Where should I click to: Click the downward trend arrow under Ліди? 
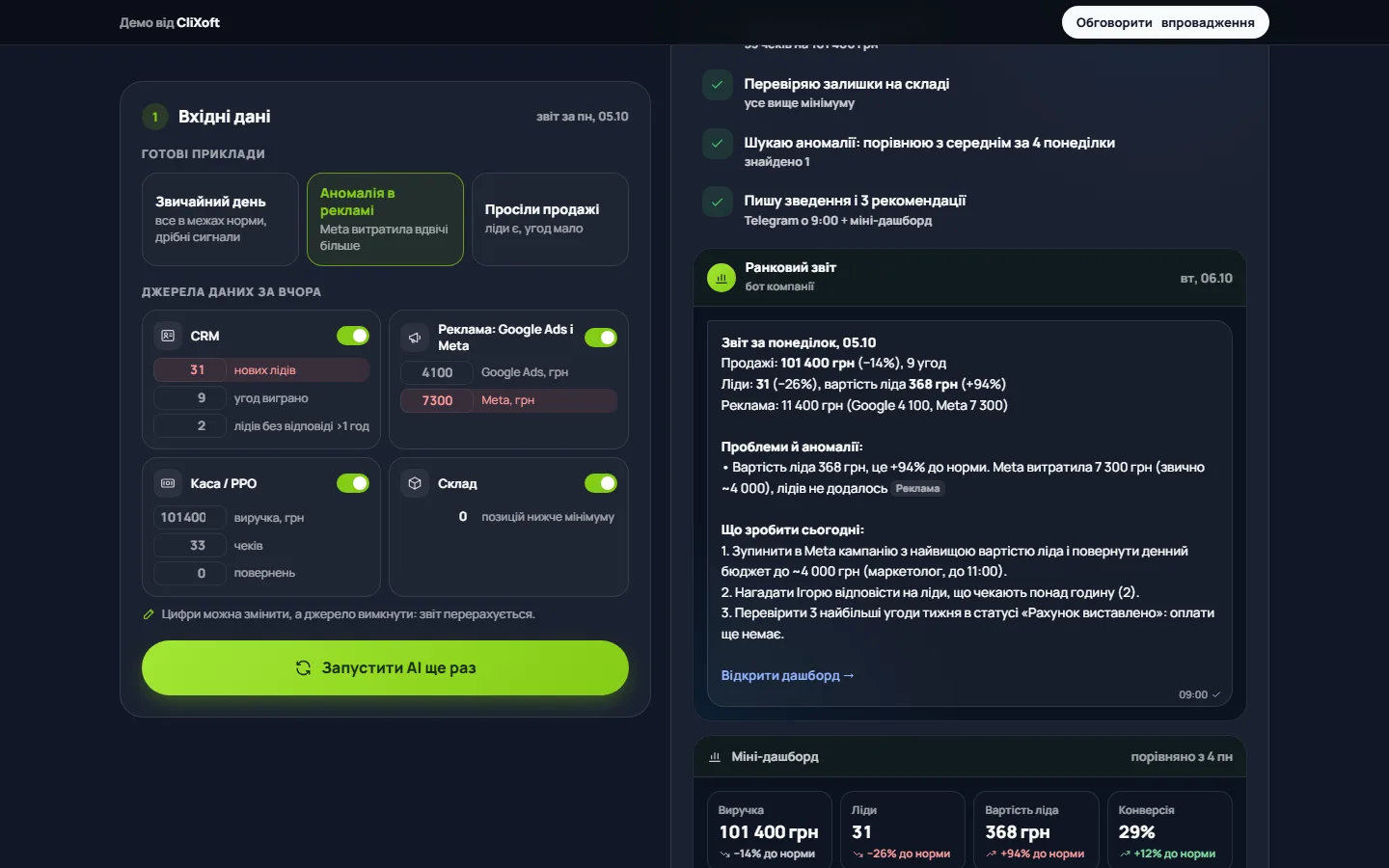tap(858, 854)
